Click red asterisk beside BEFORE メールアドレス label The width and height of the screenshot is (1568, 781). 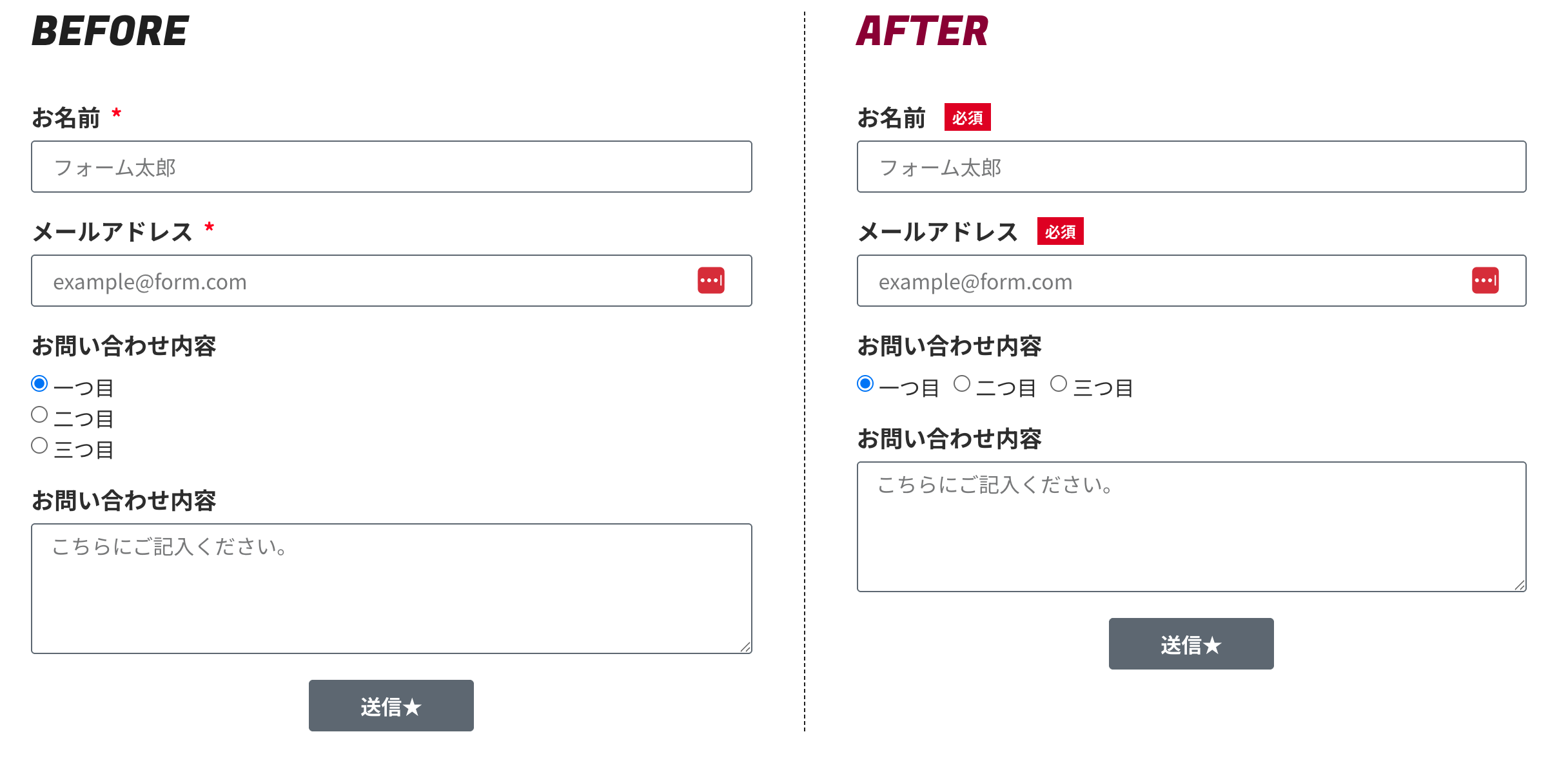[x=209, y=228]
